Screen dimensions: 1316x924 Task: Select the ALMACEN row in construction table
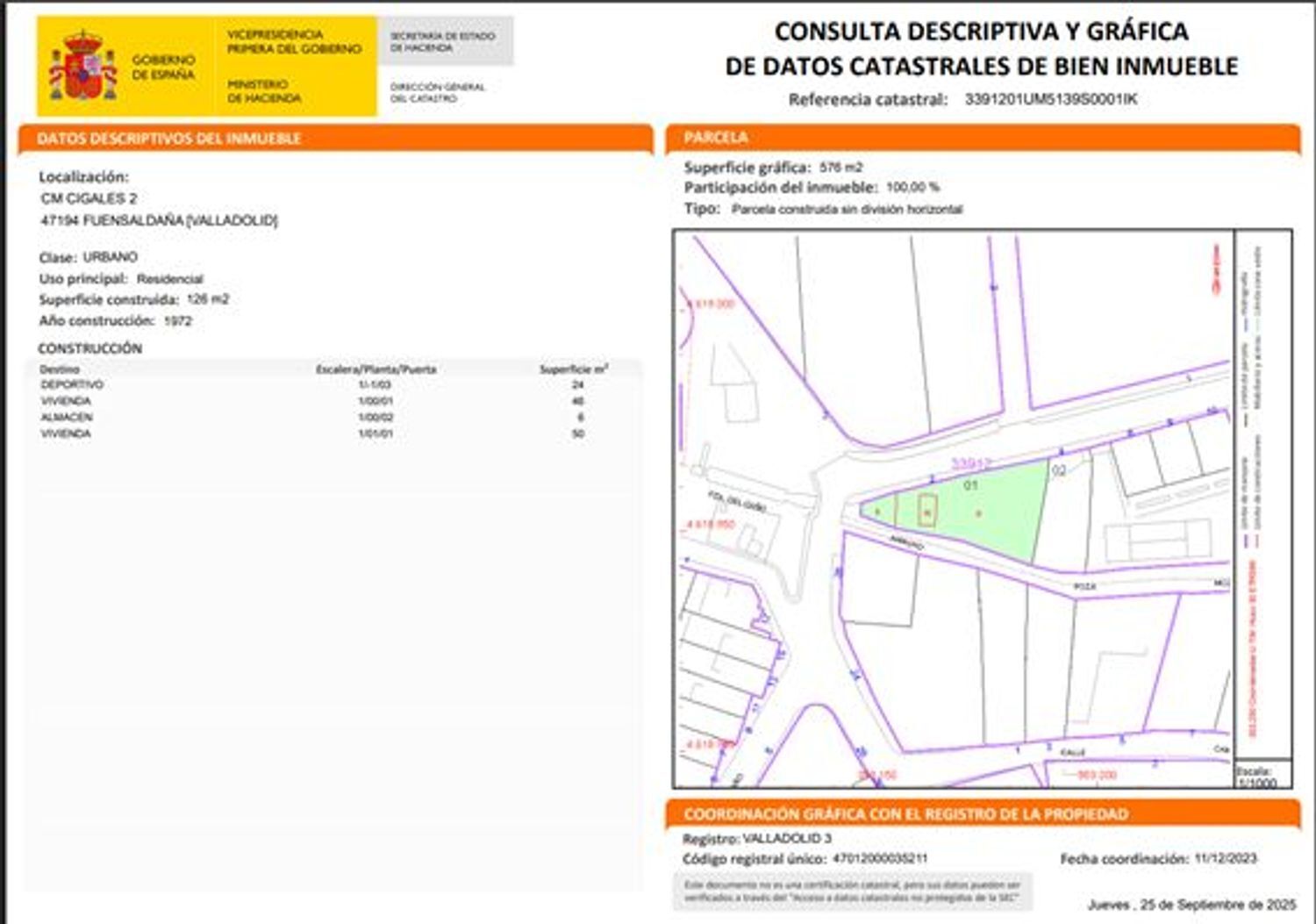[67, 418]
